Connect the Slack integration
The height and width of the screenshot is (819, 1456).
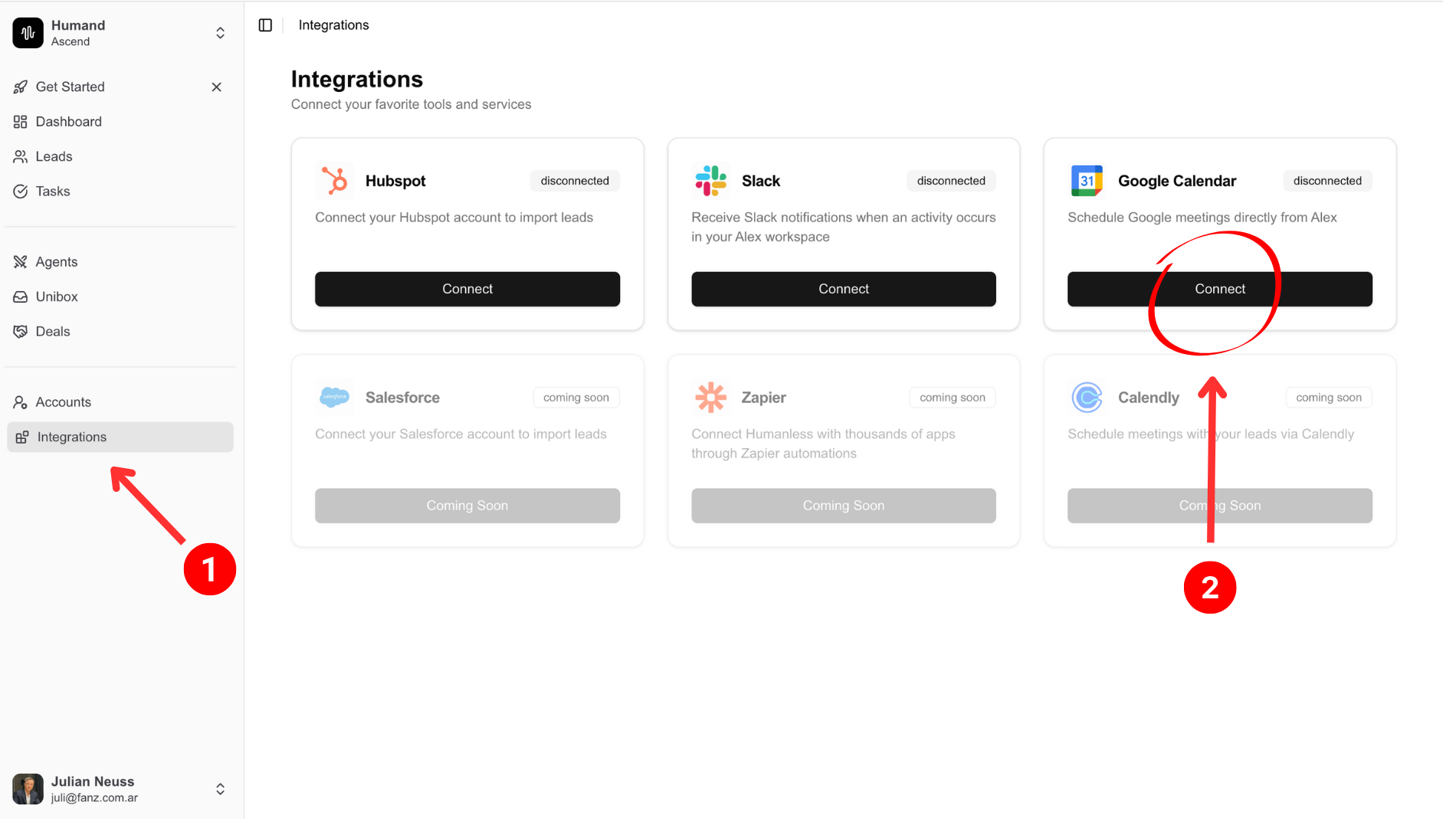coord(843,289)
